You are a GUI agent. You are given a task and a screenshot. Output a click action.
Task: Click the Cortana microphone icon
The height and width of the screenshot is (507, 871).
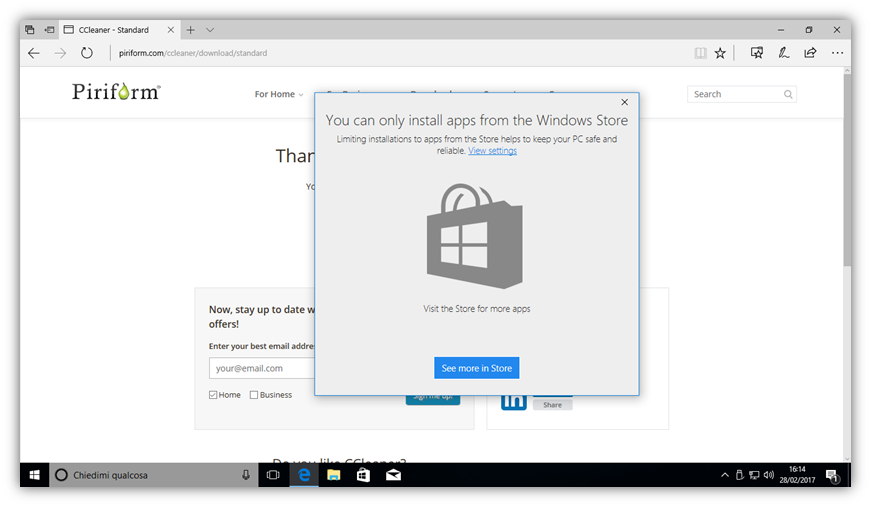pyautogui.click(x=246, y=475)
